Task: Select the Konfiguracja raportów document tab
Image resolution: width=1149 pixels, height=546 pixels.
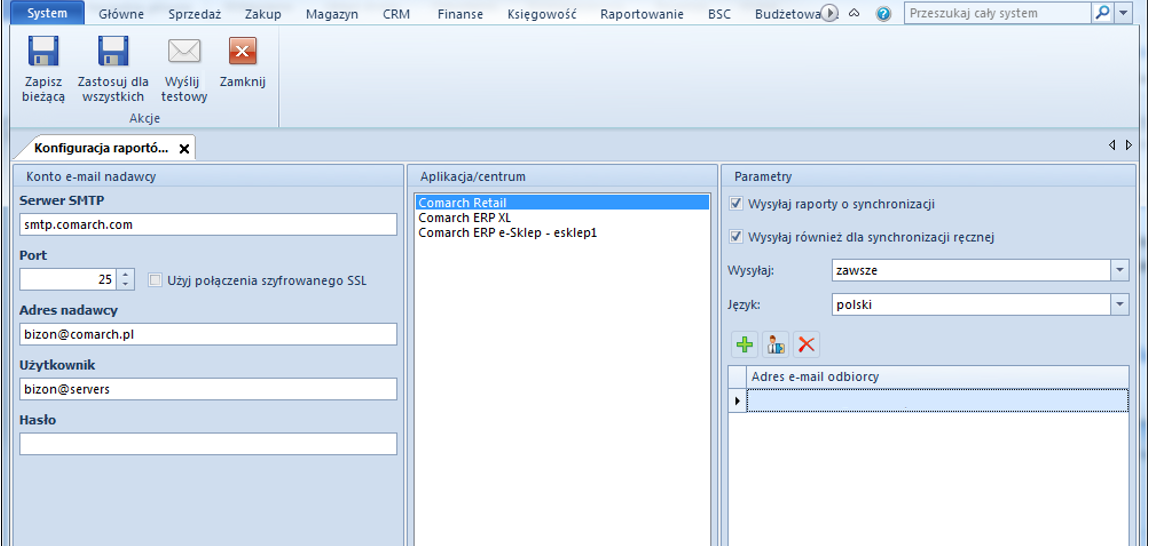Action: click(x=101, y=148)
